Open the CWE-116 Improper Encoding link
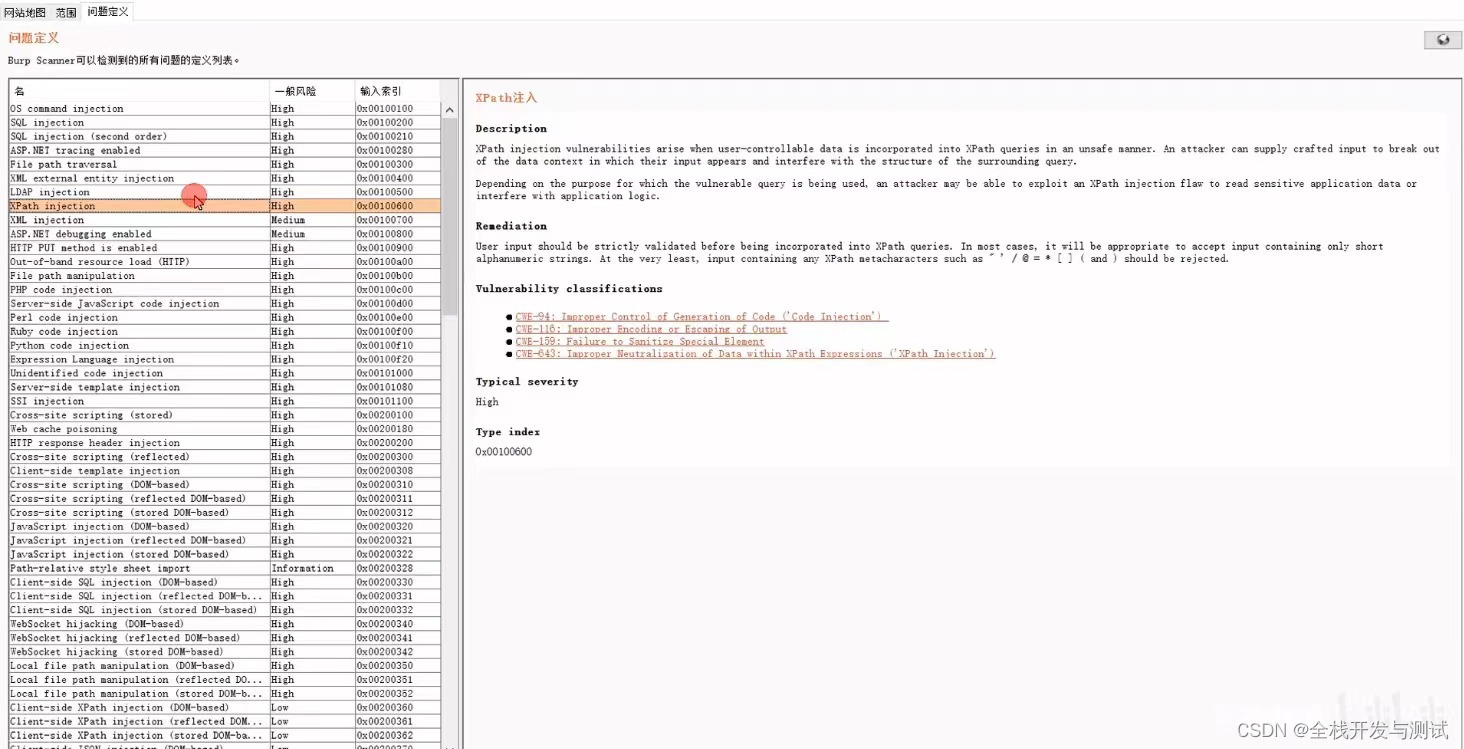 click(x=651, y=329)
